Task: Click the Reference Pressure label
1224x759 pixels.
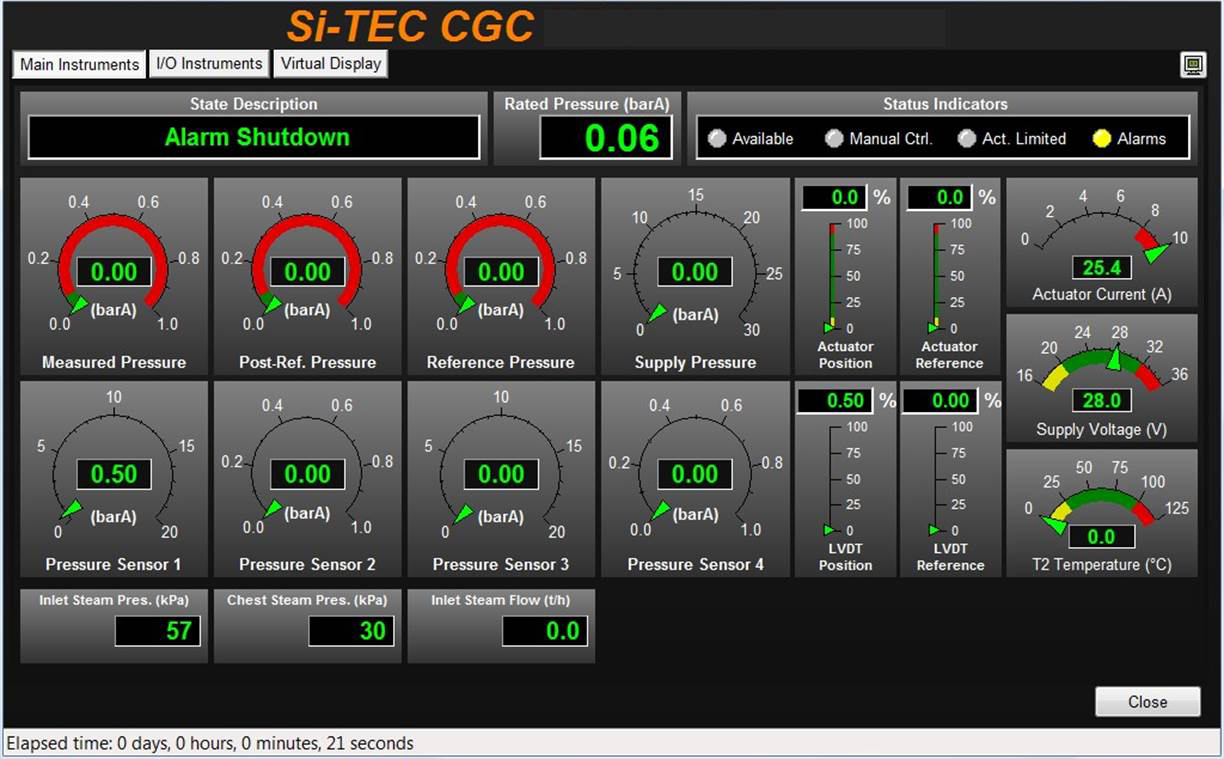Action: (501, 362)
